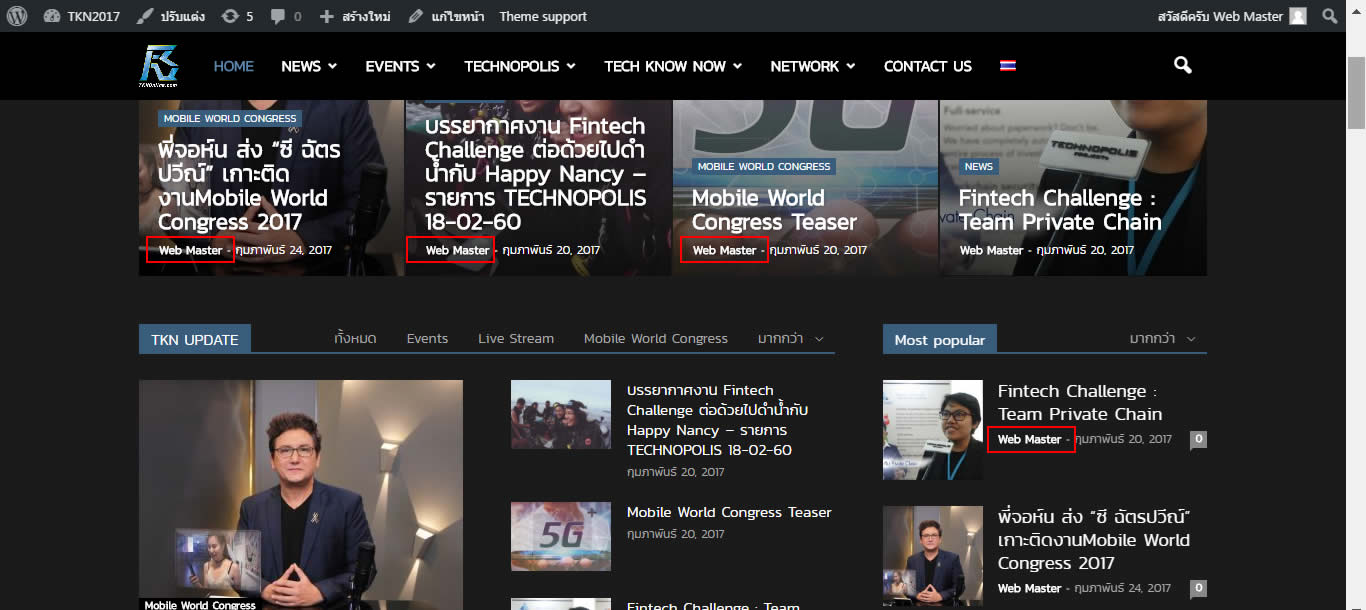
Task: Click MOBILE WORLD CONGRESS tag on first slide
Action: 230,118
